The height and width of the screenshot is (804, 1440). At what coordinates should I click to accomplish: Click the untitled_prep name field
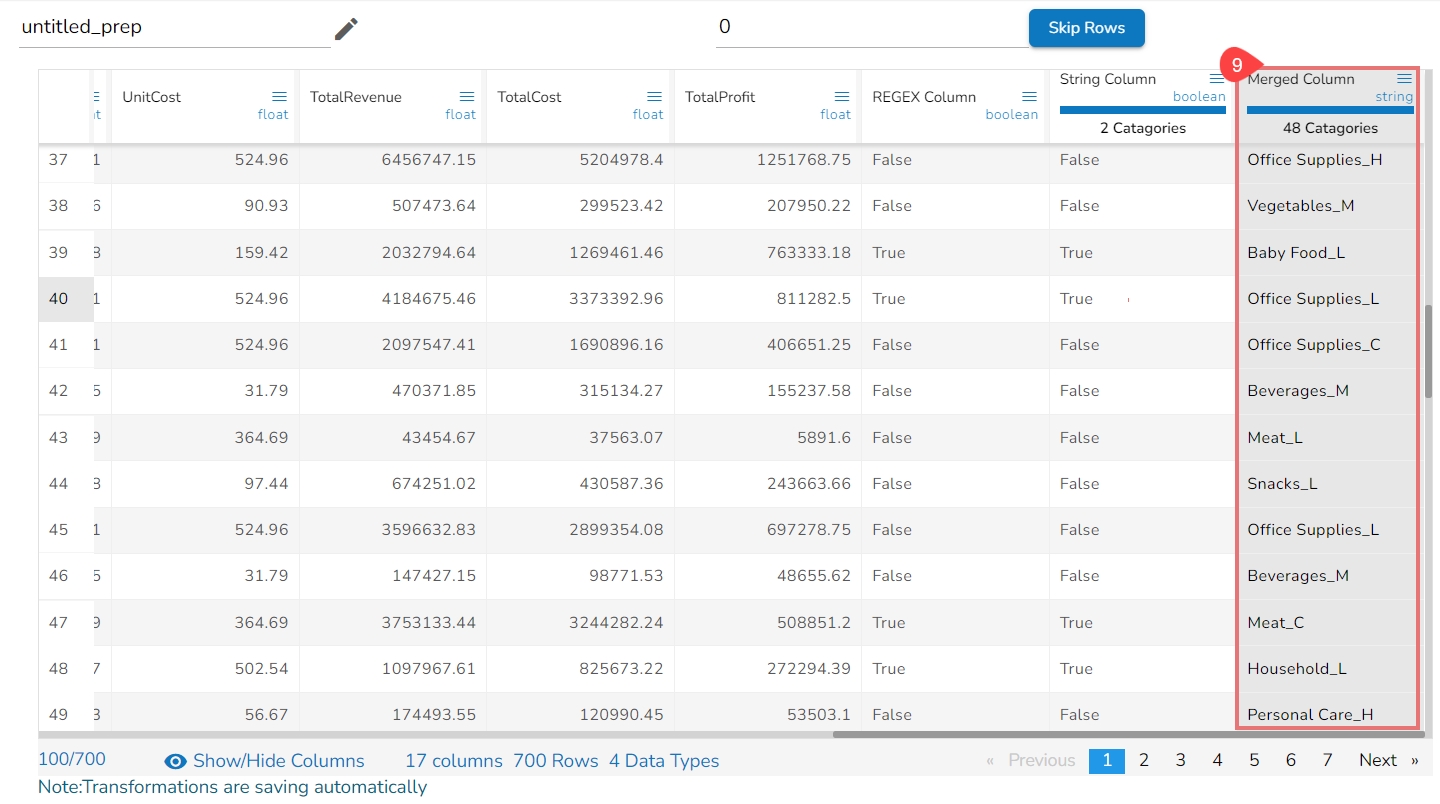click(x=174, y=28)
